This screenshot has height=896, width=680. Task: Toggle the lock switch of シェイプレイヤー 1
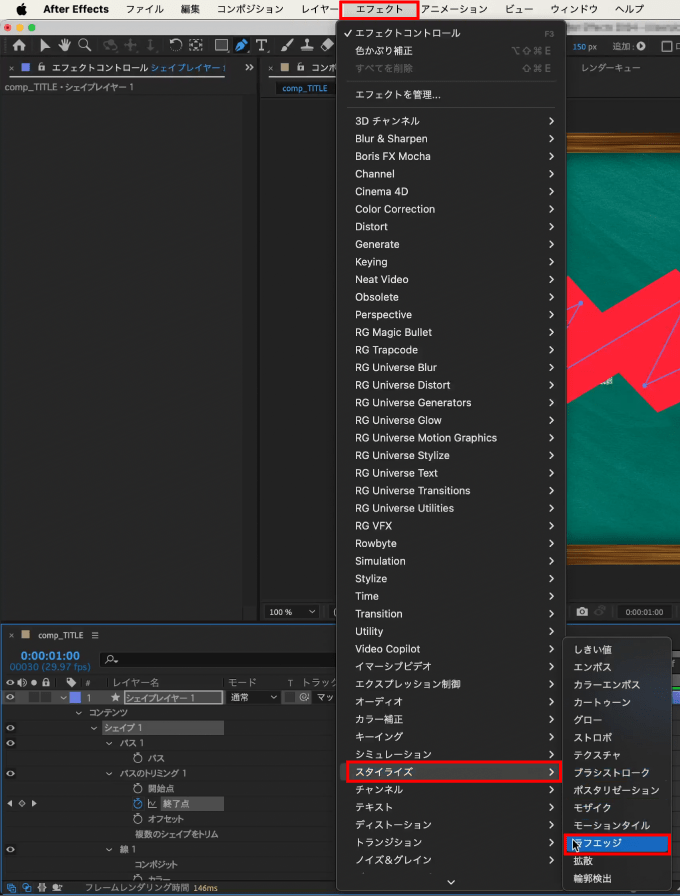tap(46, 697)
